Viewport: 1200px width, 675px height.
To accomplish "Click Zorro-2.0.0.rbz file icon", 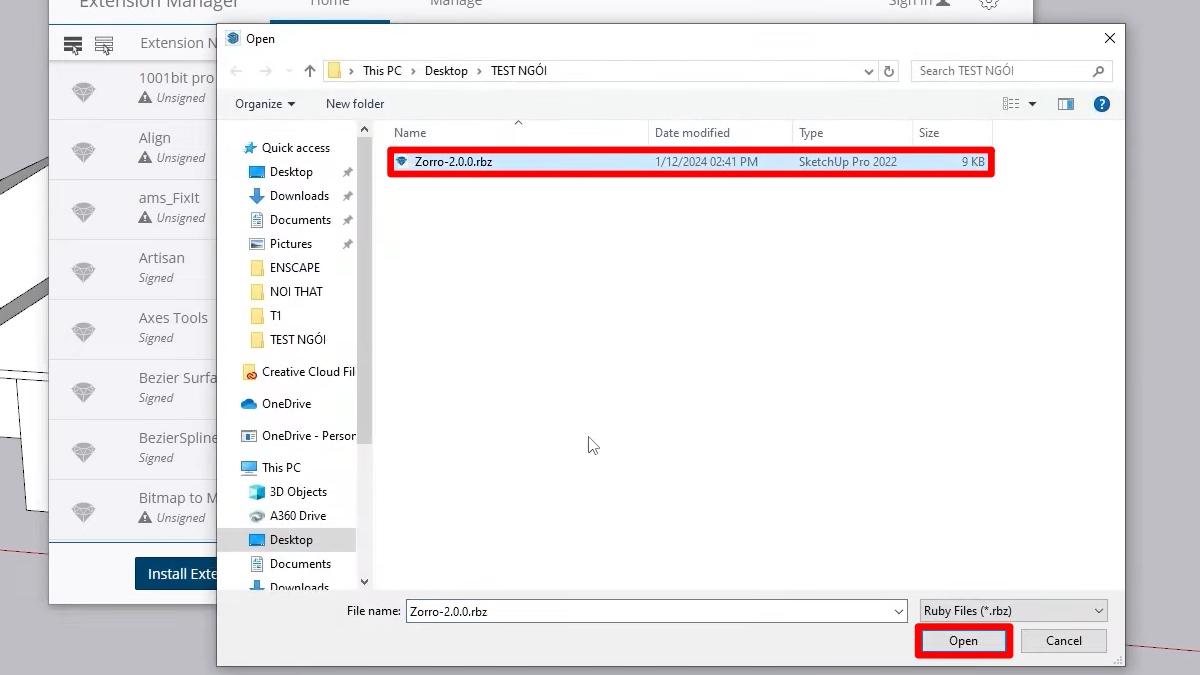I will pos(402,162).
